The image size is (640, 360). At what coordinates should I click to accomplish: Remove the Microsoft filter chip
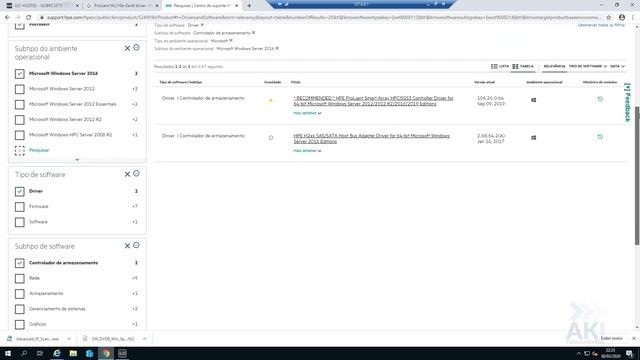pos(231,40)
